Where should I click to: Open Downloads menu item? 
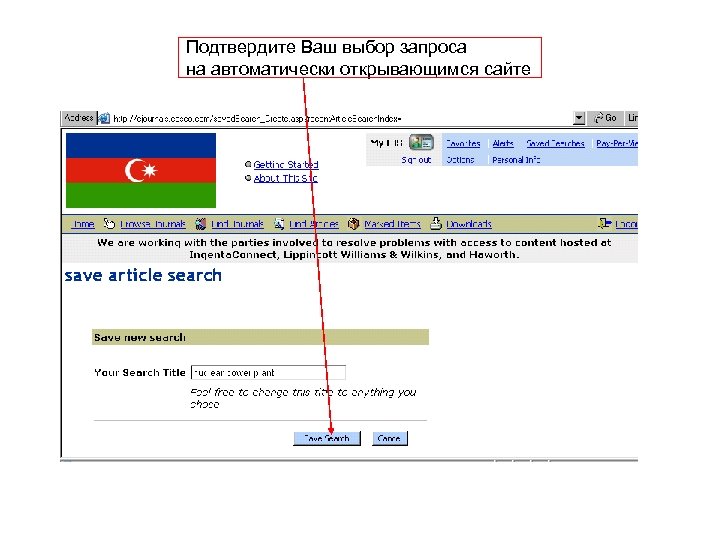pos(469,224)
